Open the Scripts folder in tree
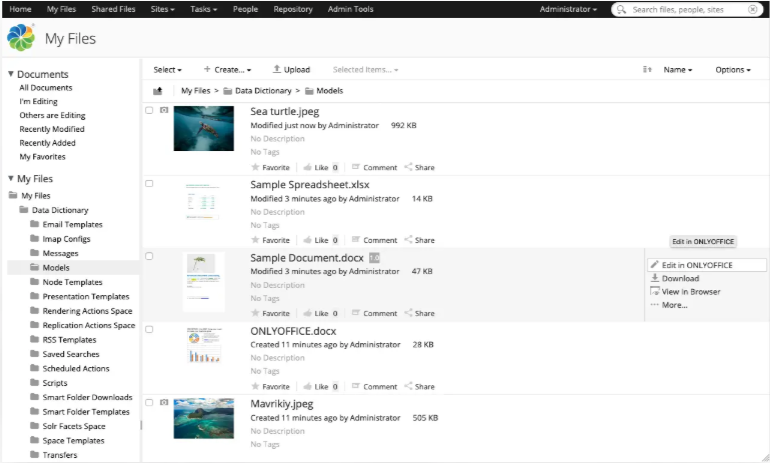The image size is (770, 463). 55,383
